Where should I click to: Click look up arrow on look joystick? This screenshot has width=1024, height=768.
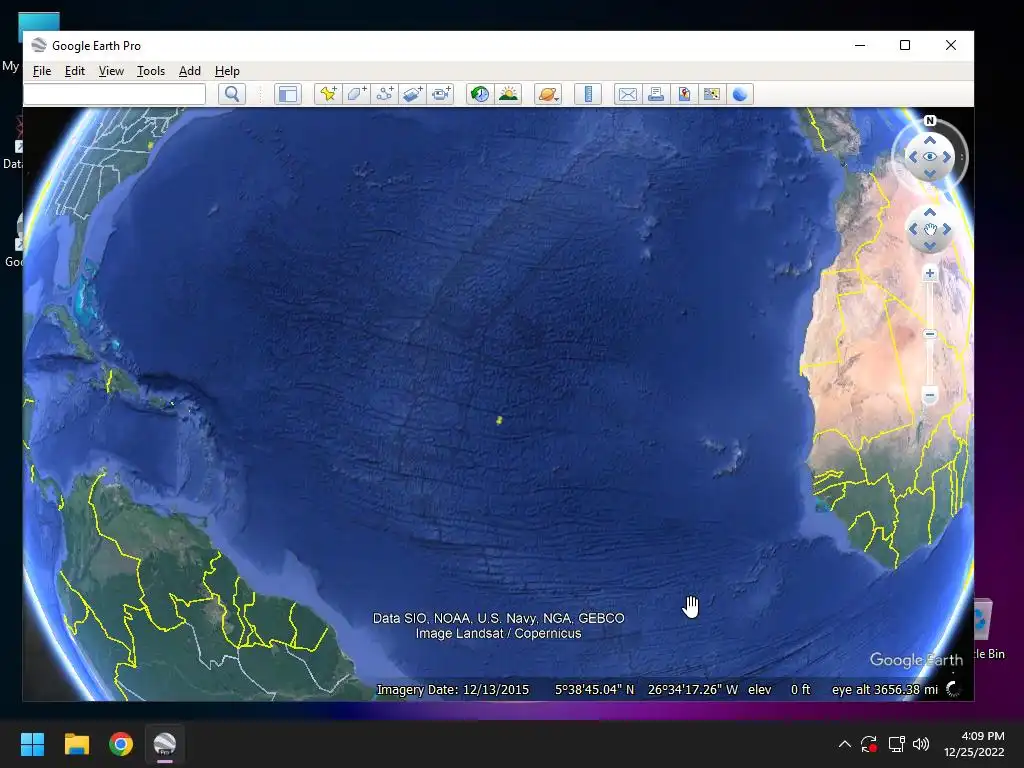(930, 140)
